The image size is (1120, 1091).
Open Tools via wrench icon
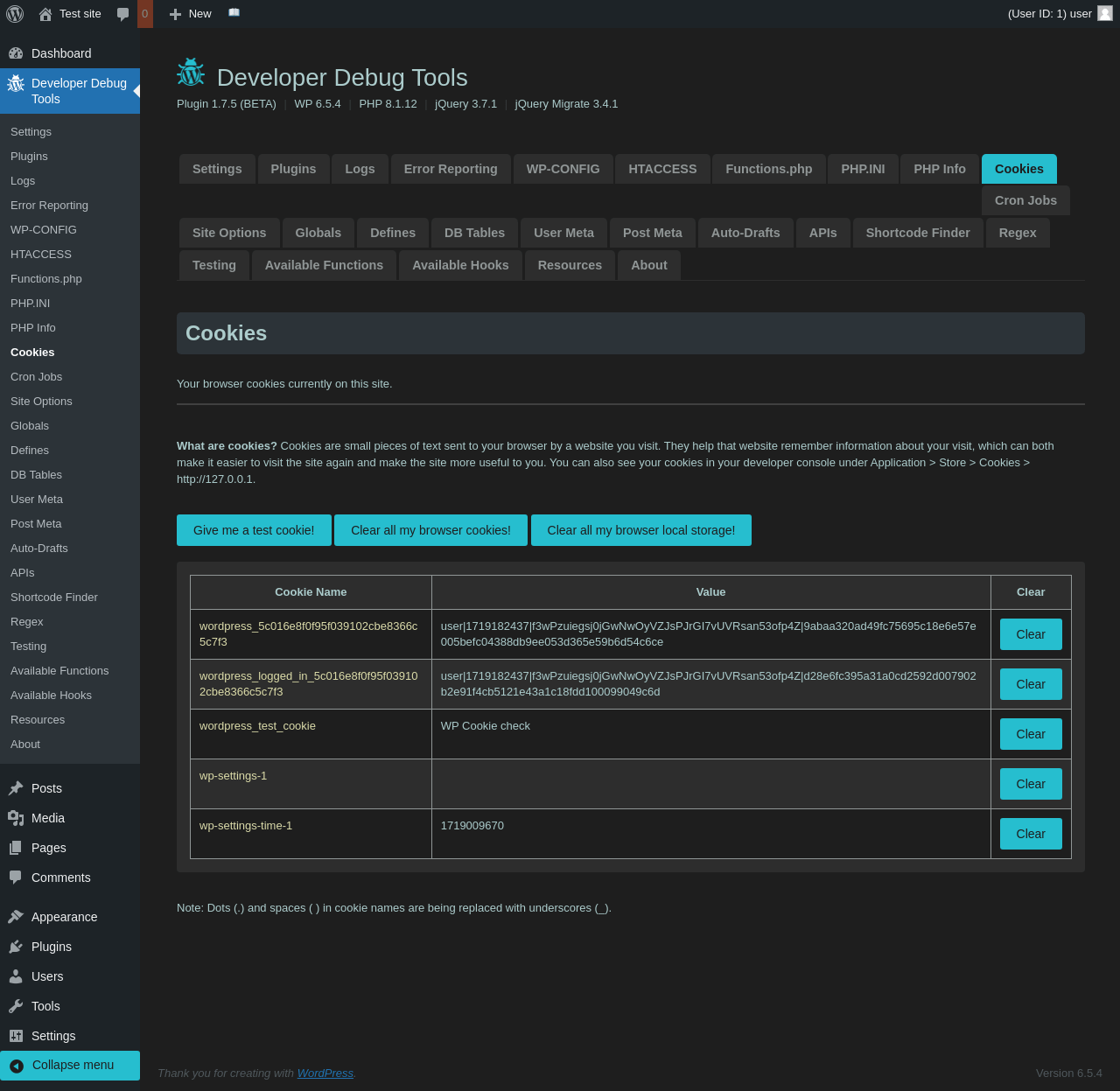(16, 1006)
